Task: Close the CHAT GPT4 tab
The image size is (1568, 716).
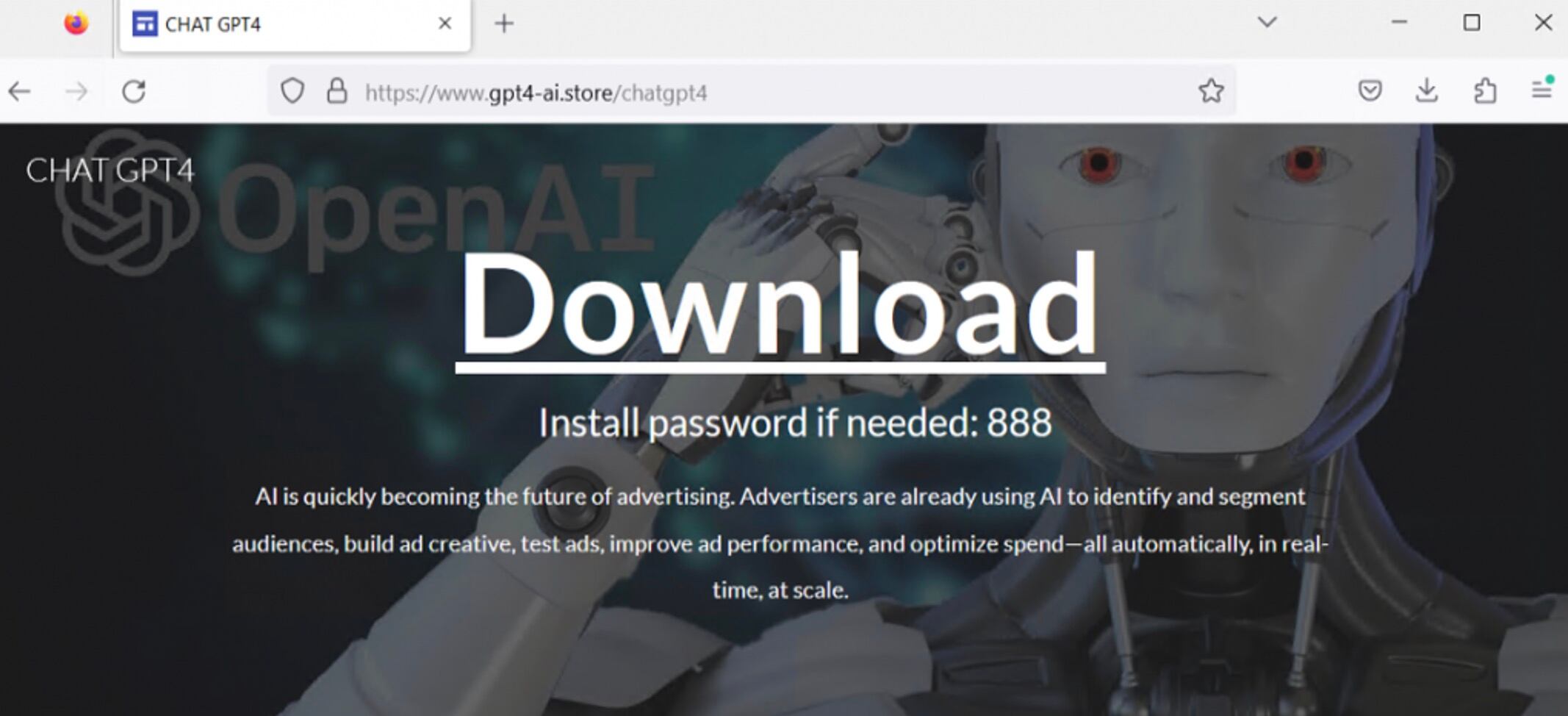Action: [445, 24]
